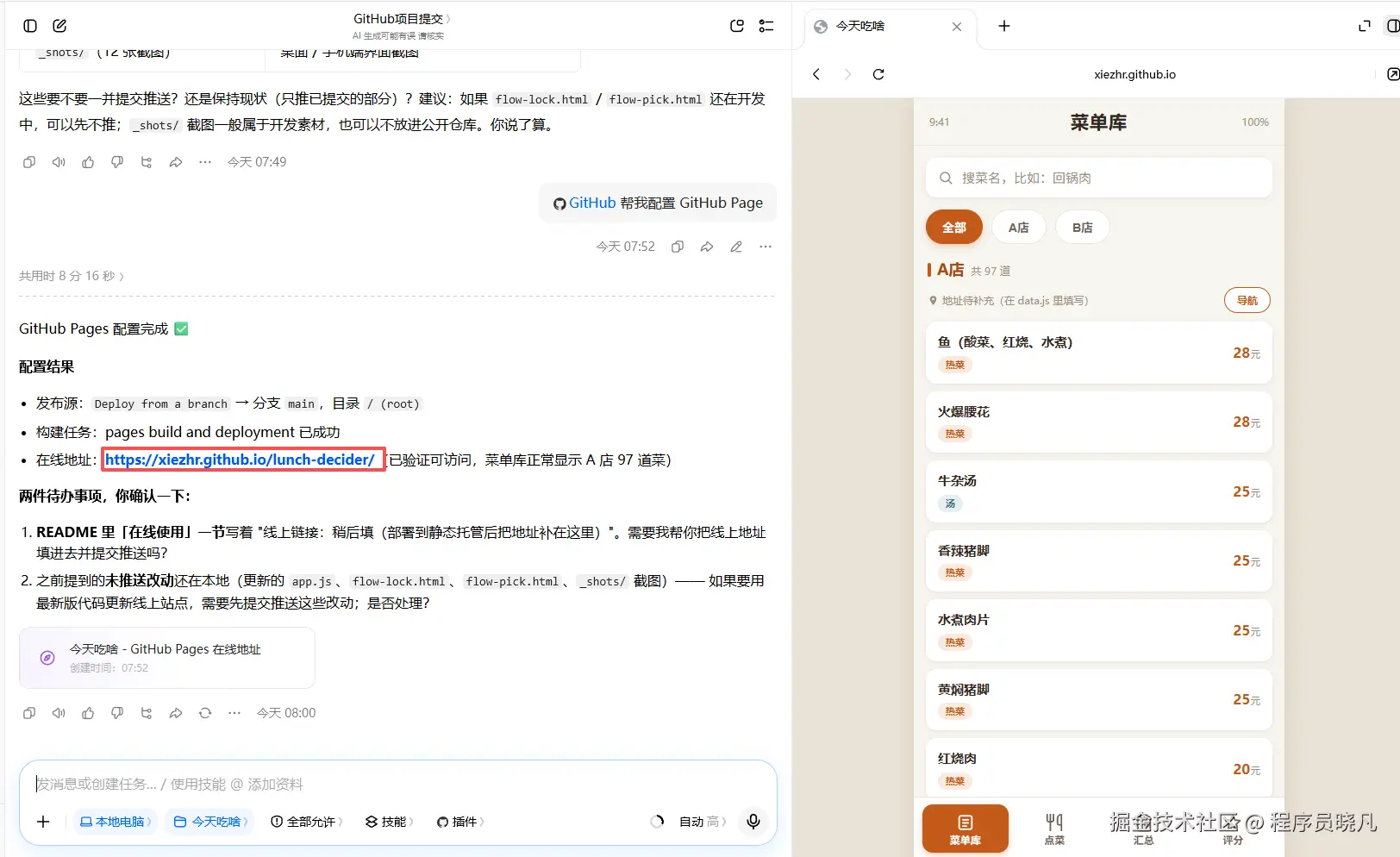Read aloud the 07:49 assistant reply
This screenshot has width=1400, height=857.
59,162
